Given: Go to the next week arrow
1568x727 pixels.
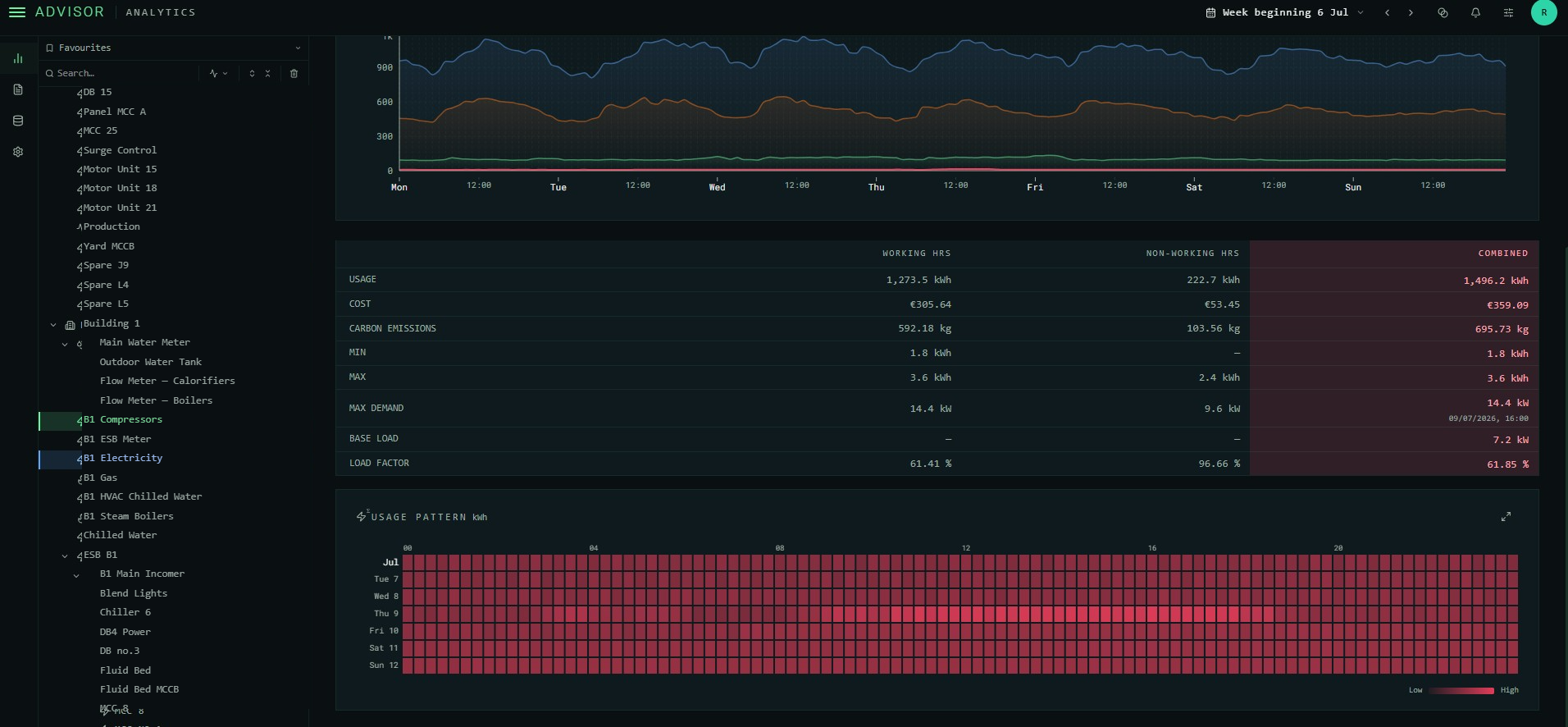Looking at the screenshot, I should click(1411, 12).
